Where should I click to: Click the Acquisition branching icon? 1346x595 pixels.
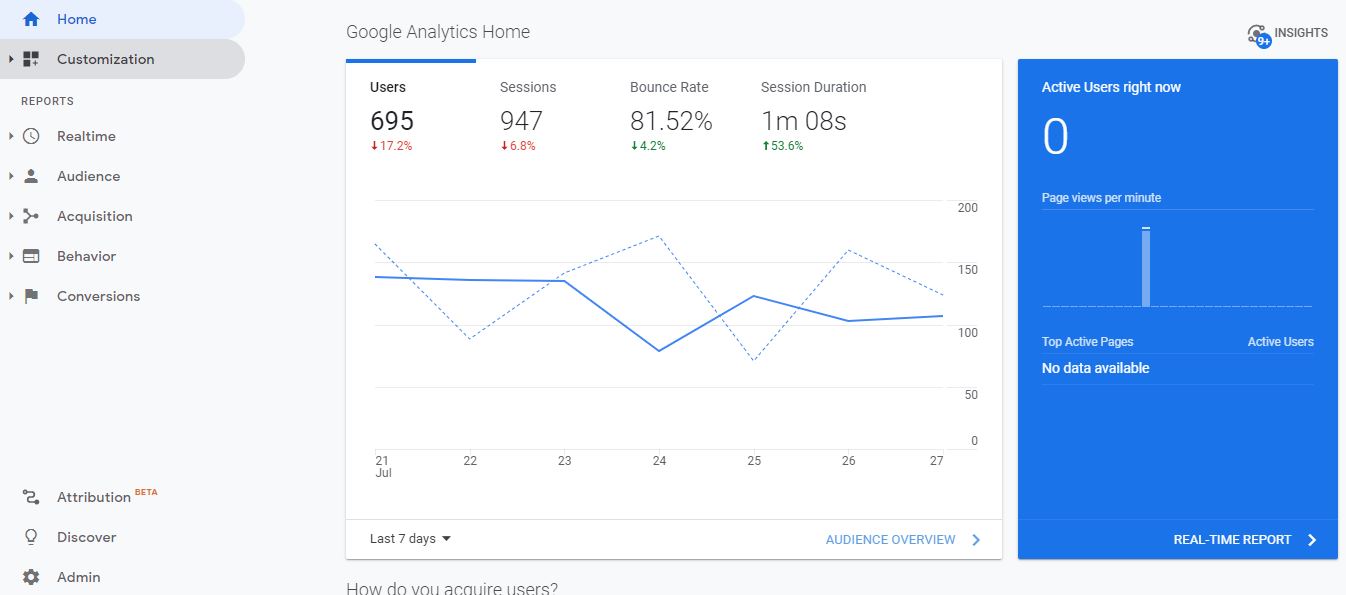[31, 216]
